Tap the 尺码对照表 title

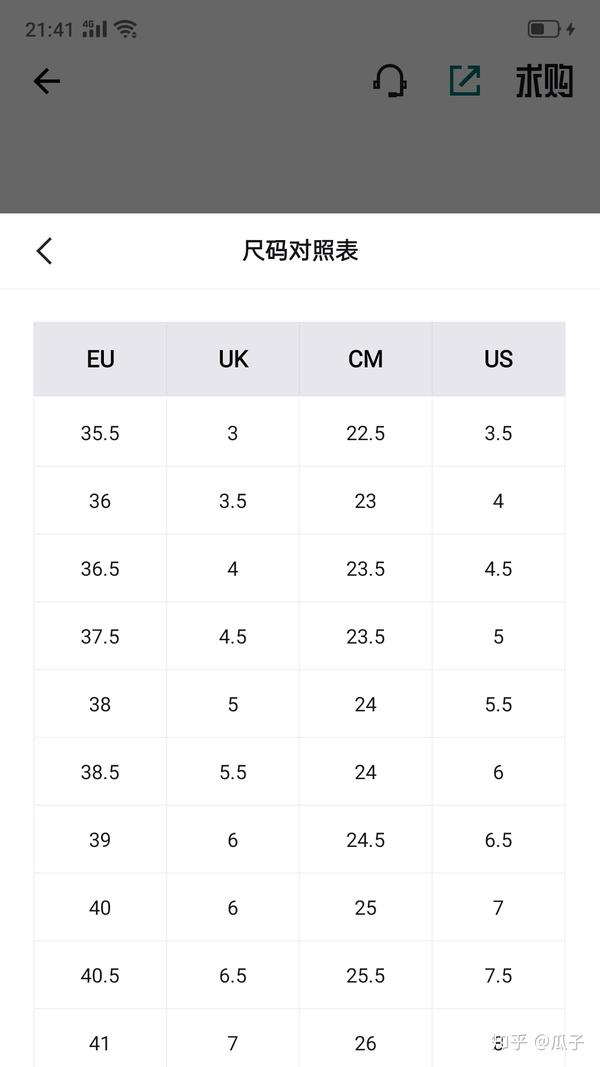pos(300,251)
